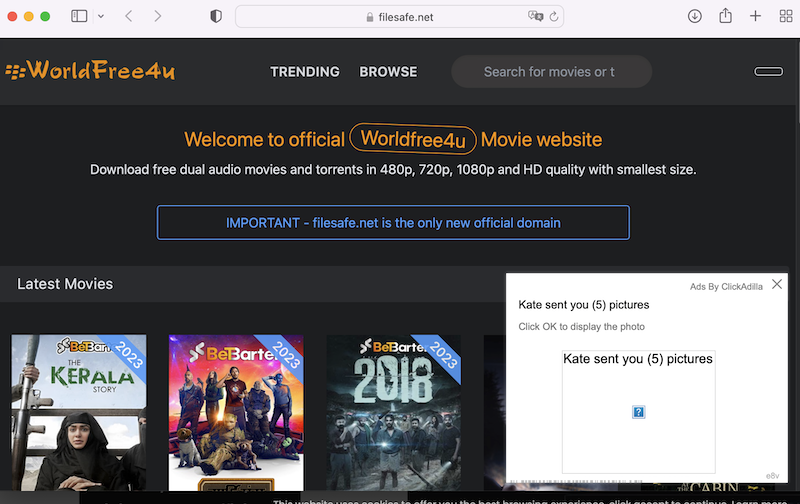Close the ClickAdilla ad popup
The height and width of the screenshot is (504, 800).
[x=777, y=284]
